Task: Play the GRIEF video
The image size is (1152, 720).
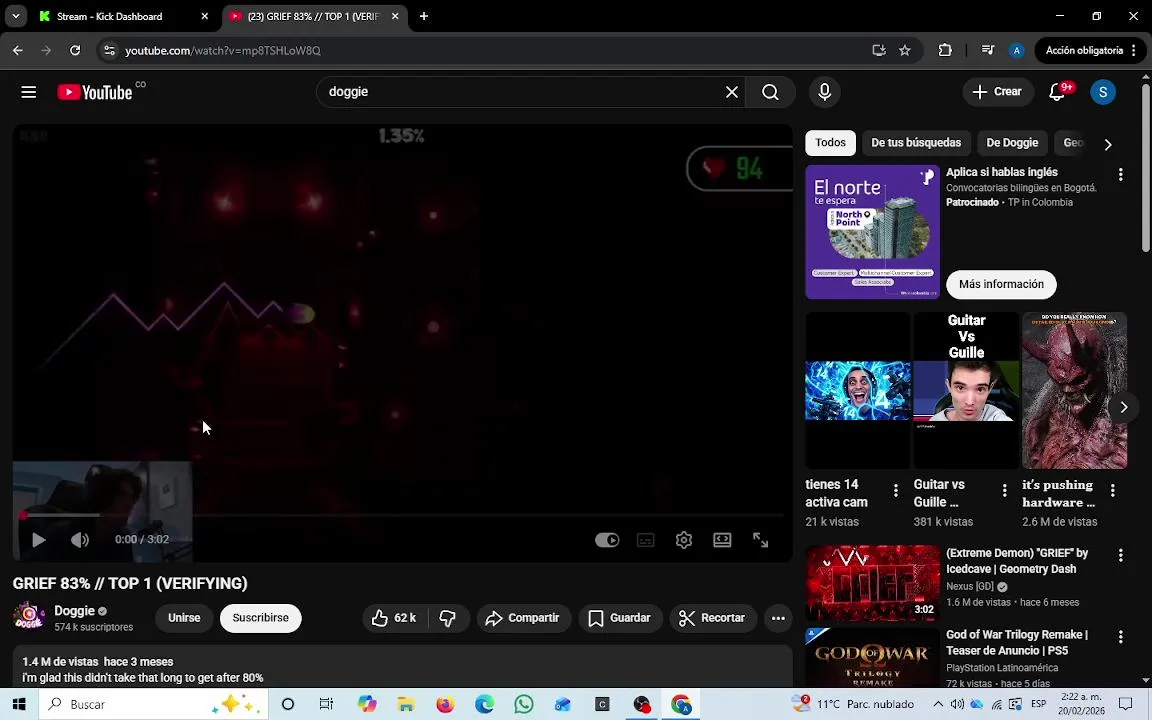Action: 38,540
